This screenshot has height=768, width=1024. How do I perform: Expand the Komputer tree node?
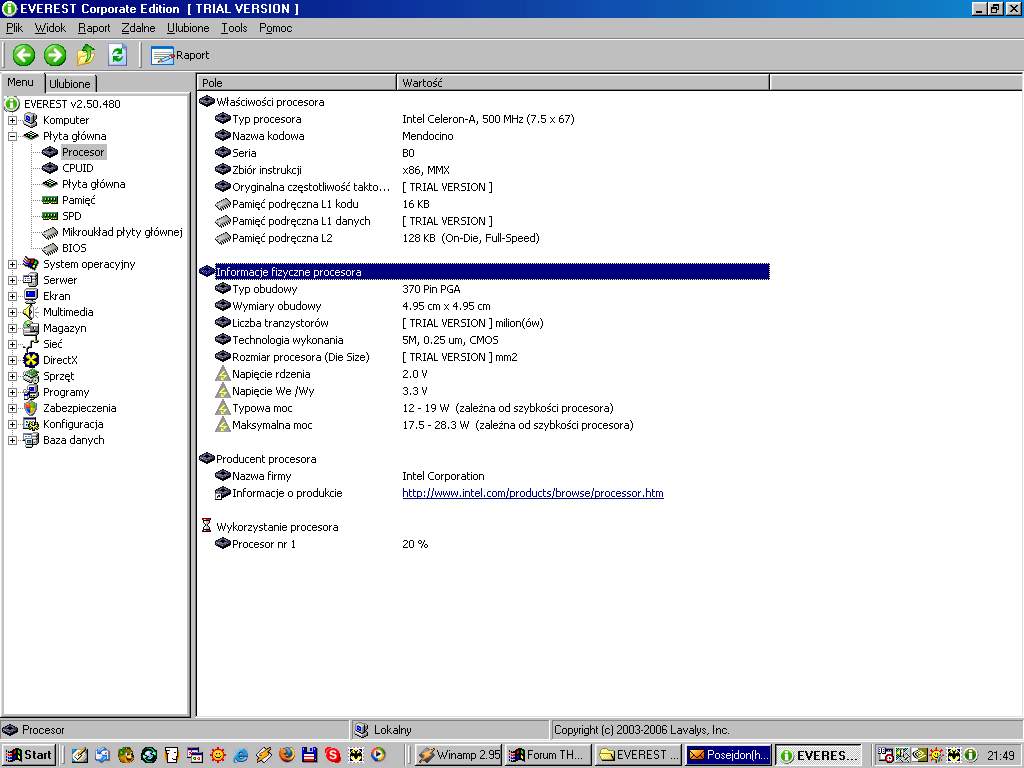(12, 120)
